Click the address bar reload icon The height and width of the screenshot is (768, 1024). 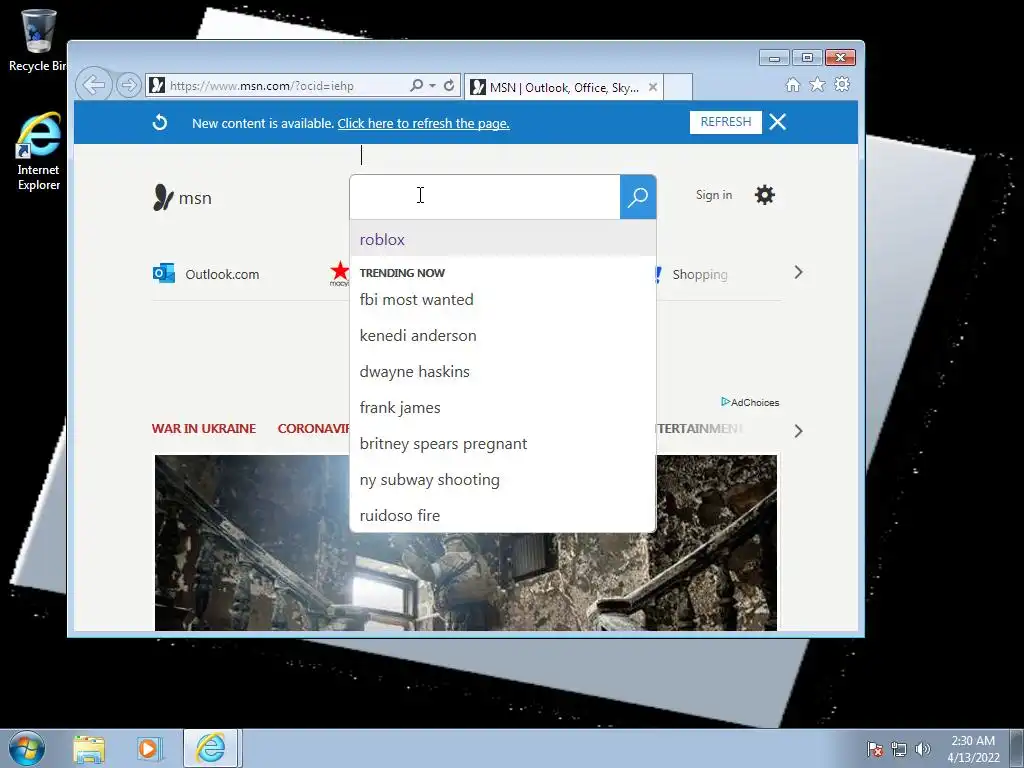click(449, 86)
